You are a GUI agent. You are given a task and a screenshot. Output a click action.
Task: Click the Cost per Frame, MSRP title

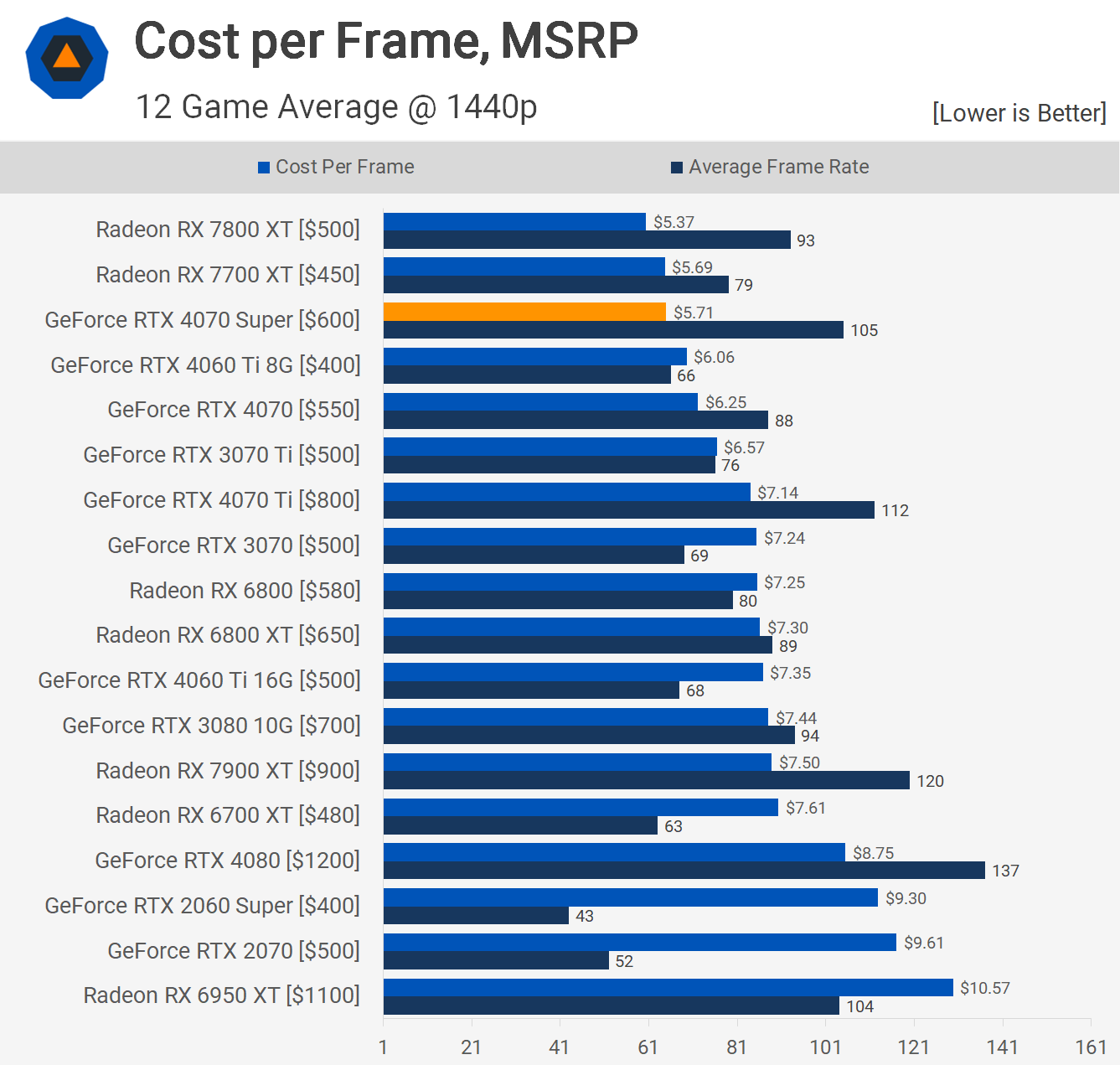point(386,40)
